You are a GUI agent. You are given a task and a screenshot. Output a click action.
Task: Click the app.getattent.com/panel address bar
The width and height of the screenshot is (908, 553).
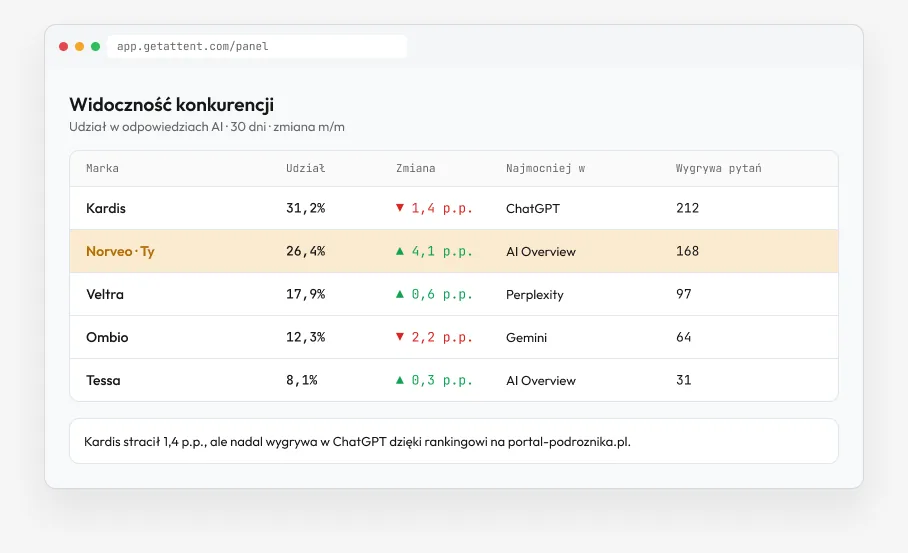tap(257, 46)
